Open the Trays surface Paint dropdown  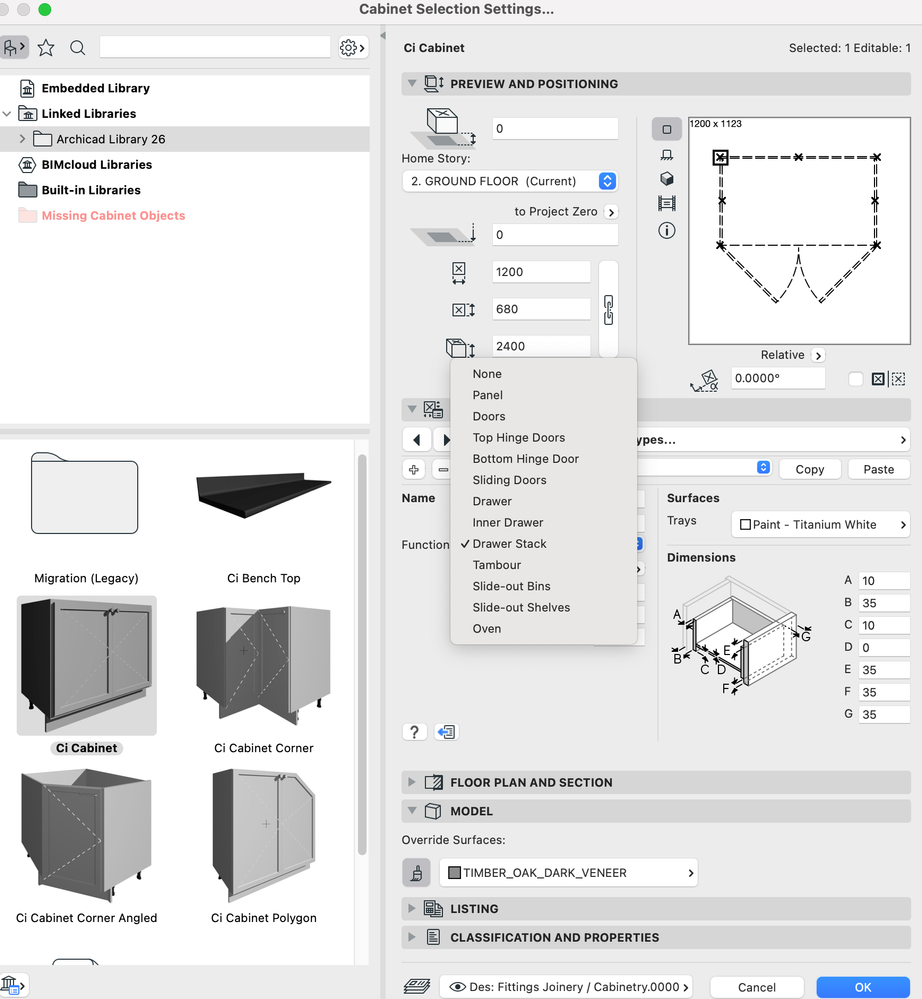pos(823,524)
